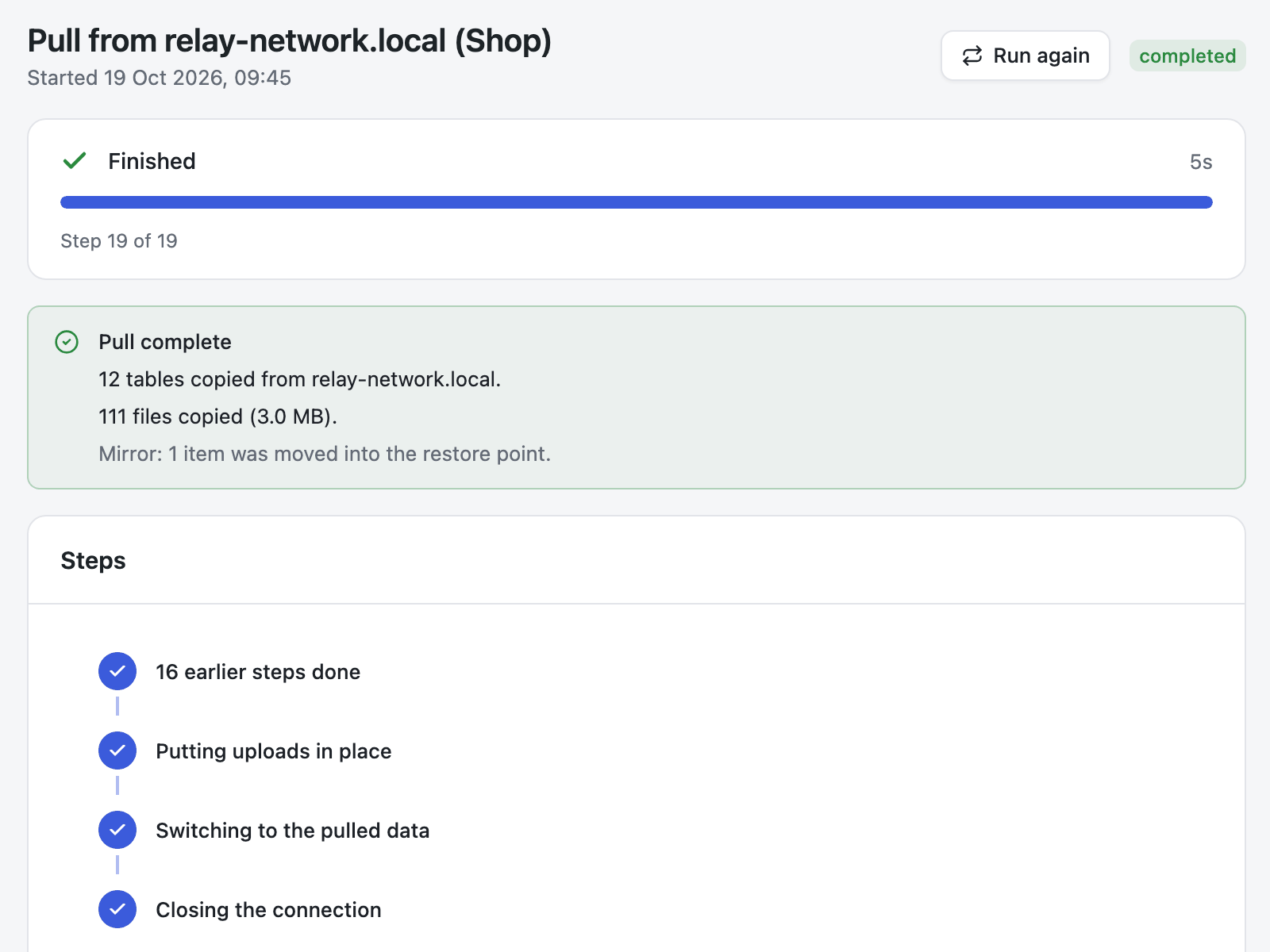Click the Step 19 of 19 text

click(x=119, y=241)
